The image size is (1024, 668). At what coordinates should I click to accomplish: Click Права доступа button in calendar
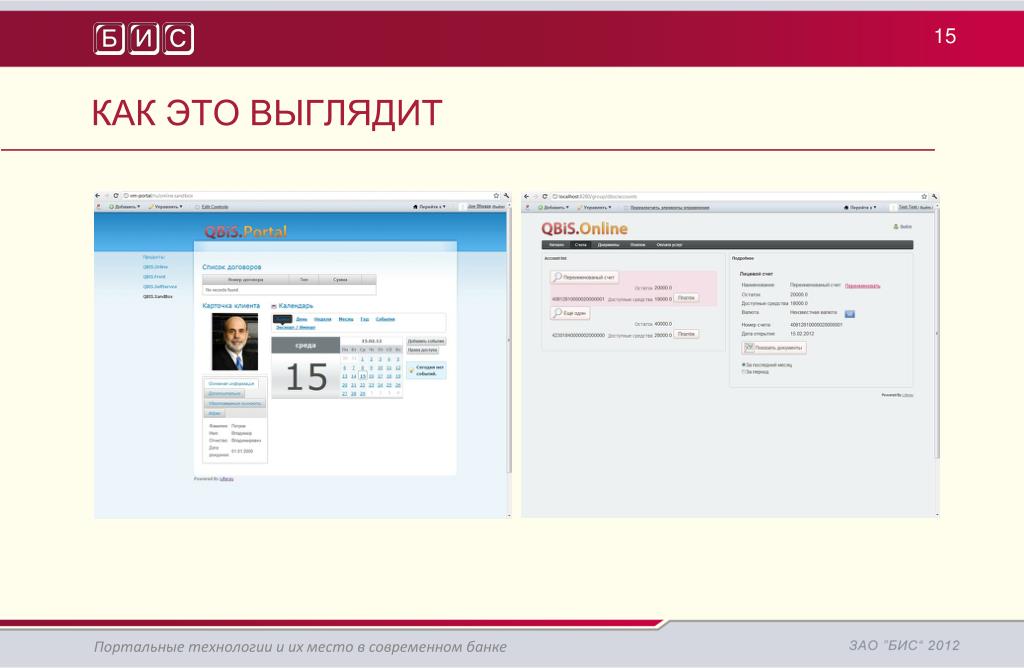point(423,351)
